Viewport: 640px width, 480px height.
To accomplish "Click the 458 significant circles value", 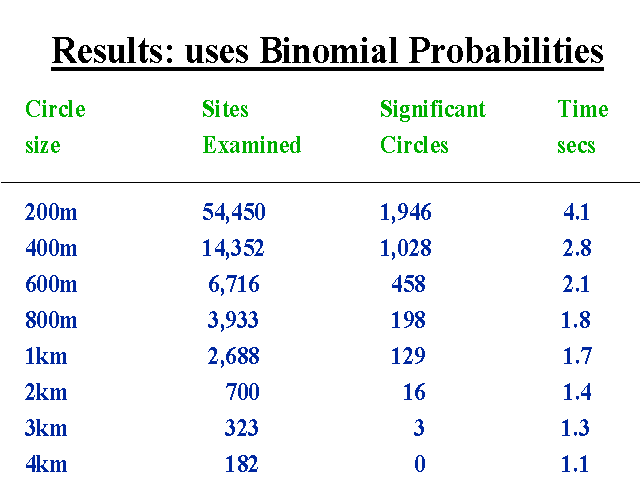I will coord(408,284).
